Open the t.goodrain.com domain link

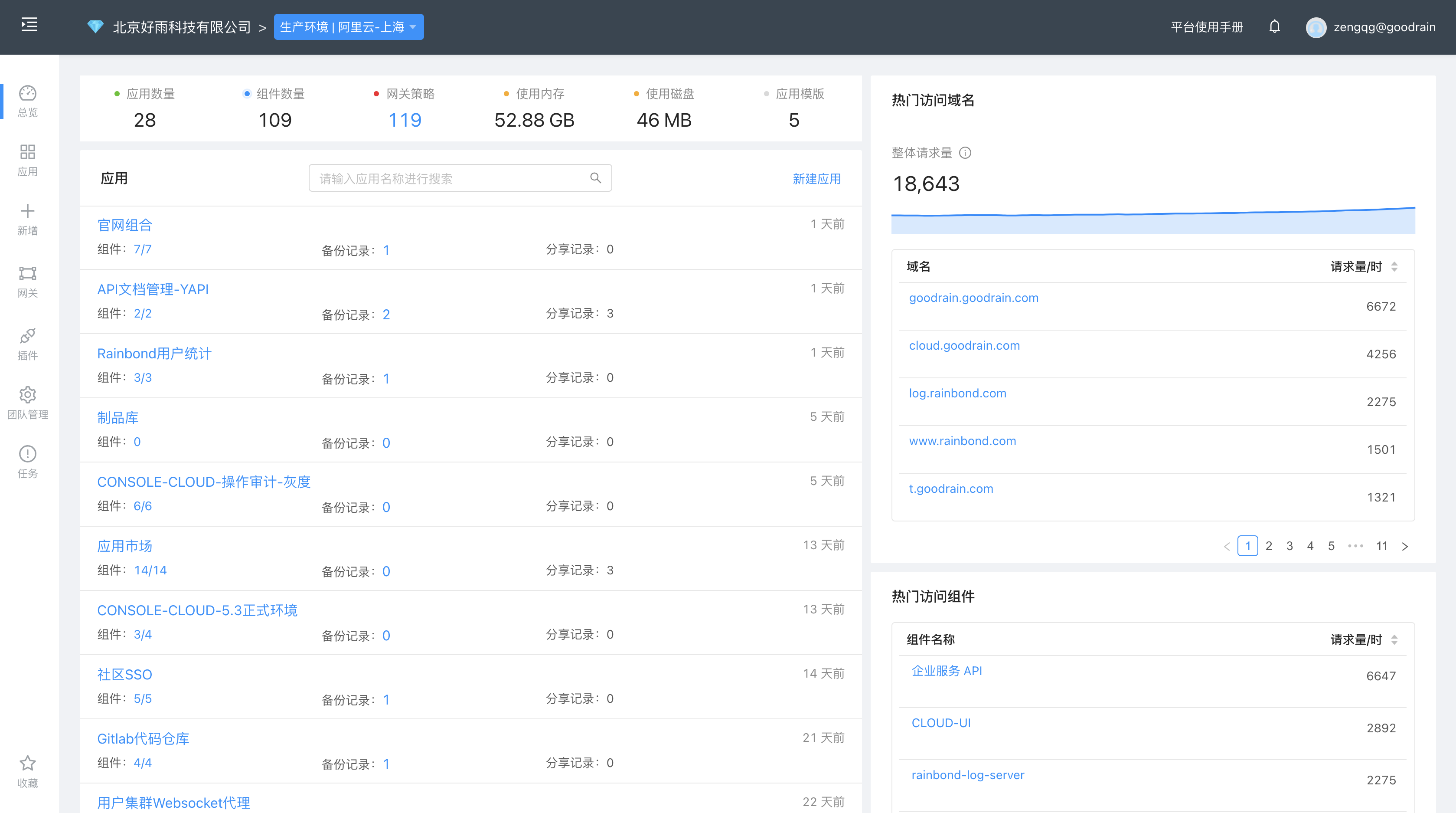pyautogui.click(x=951, y=488)
